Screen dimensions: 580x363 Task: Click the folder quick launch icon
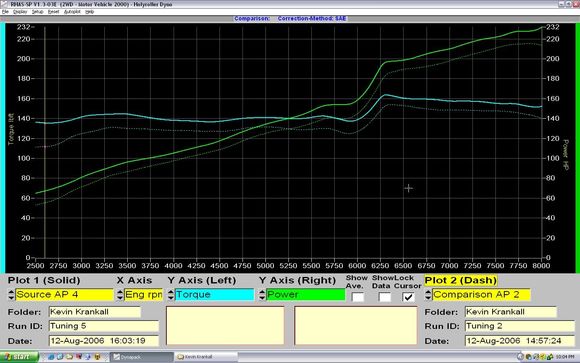69,357
